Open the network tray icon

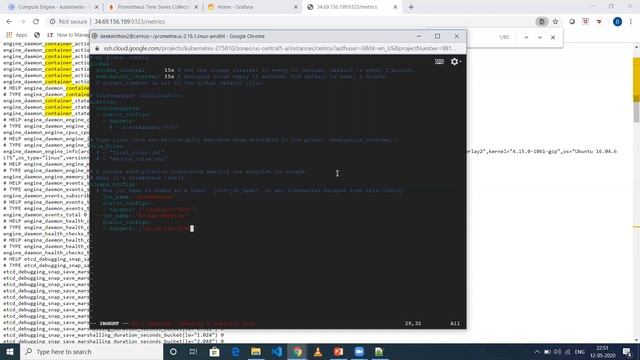point(567,352)
